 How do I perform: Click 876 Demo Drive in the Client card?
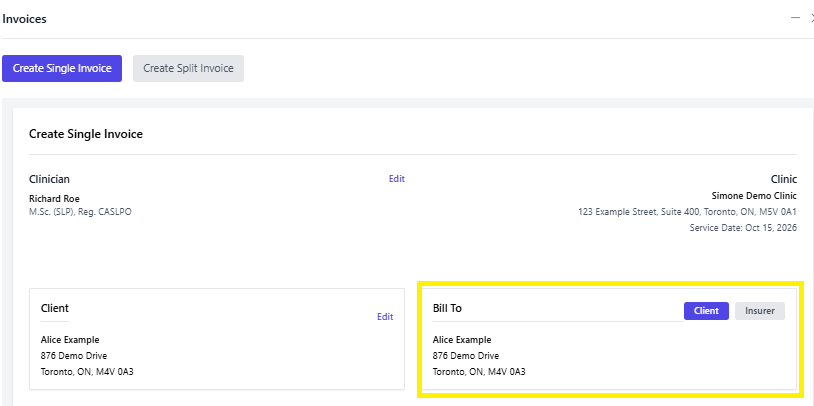coord(74,356)
